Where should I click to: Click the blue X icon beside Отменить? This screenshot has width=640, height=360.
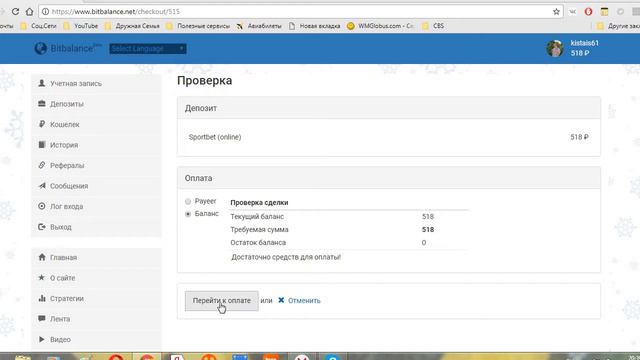tap(281, 300)
